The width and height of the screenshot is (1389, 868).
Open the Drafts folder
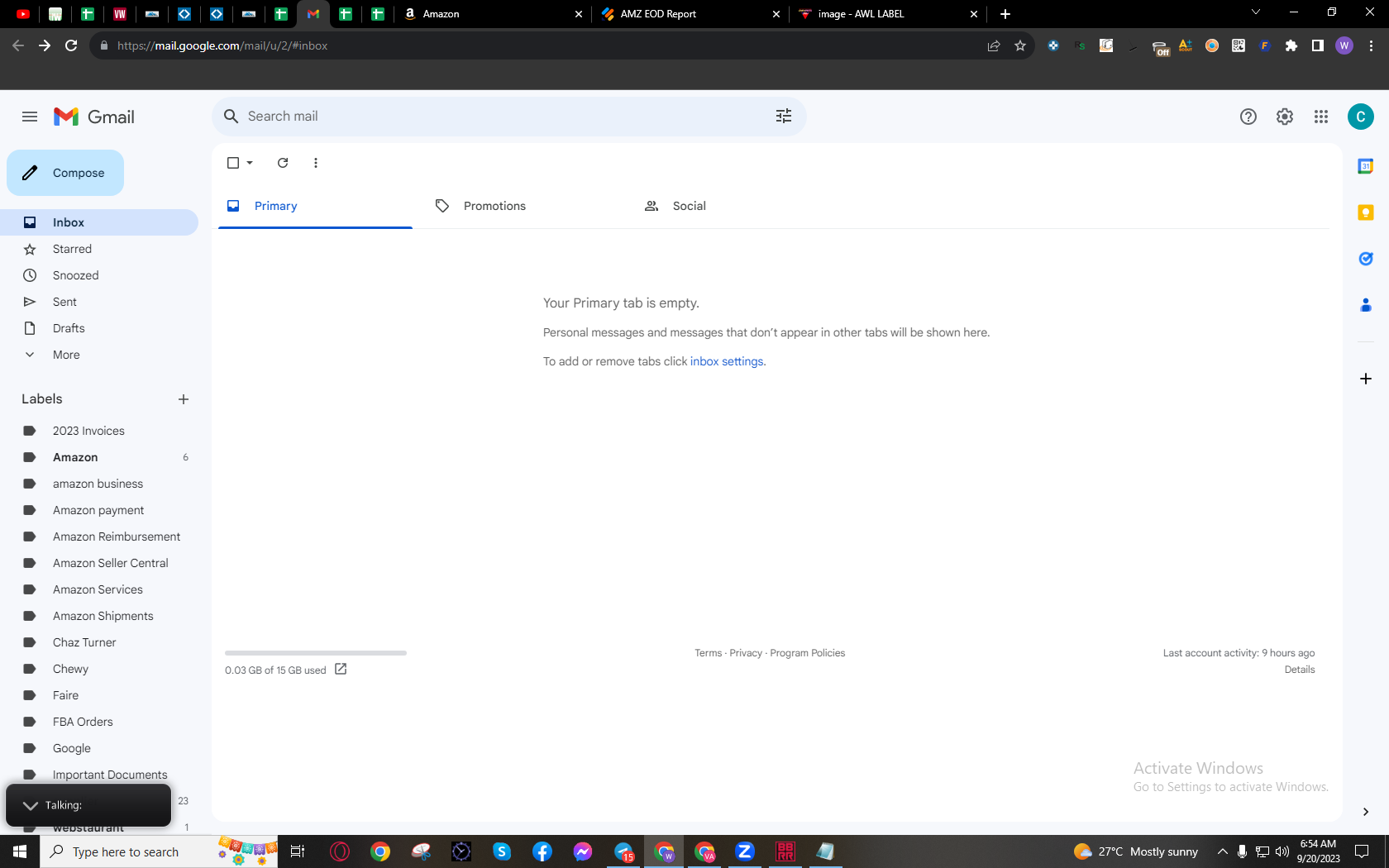(99, 328)
